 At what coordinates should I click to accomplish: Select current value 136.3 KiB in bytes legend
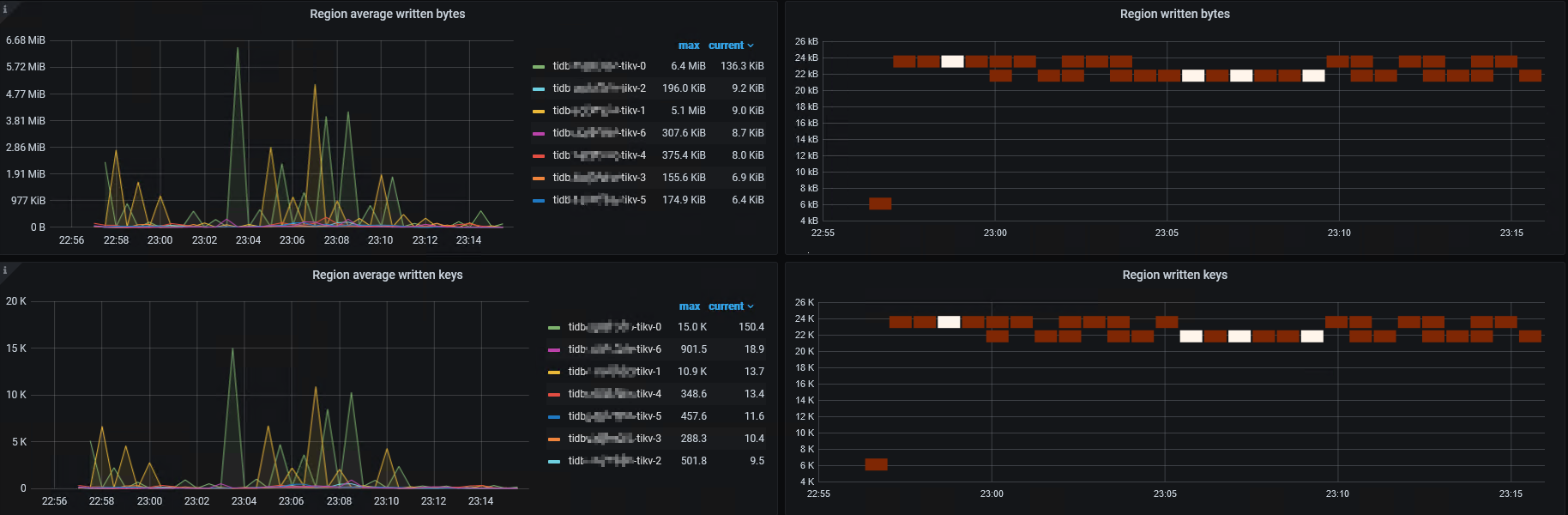pyautogui.click(x=742, y=66)
